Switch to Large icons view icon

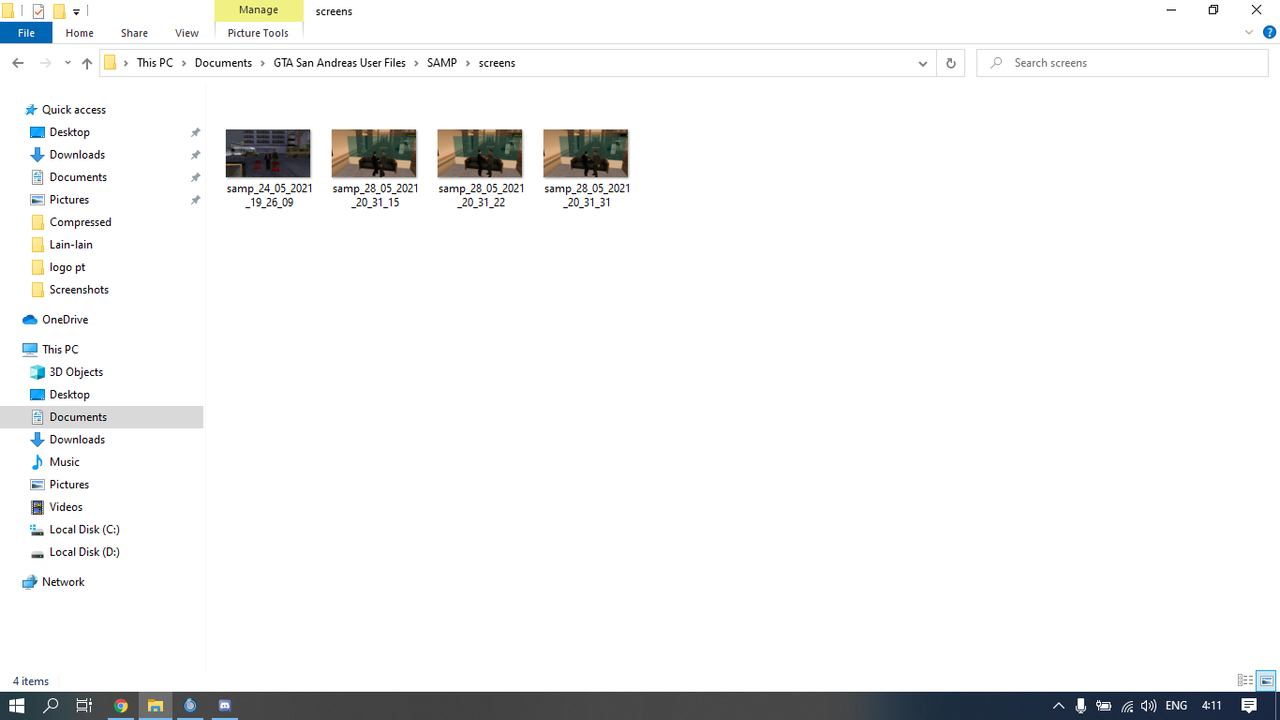click(x=1266, y=681)
